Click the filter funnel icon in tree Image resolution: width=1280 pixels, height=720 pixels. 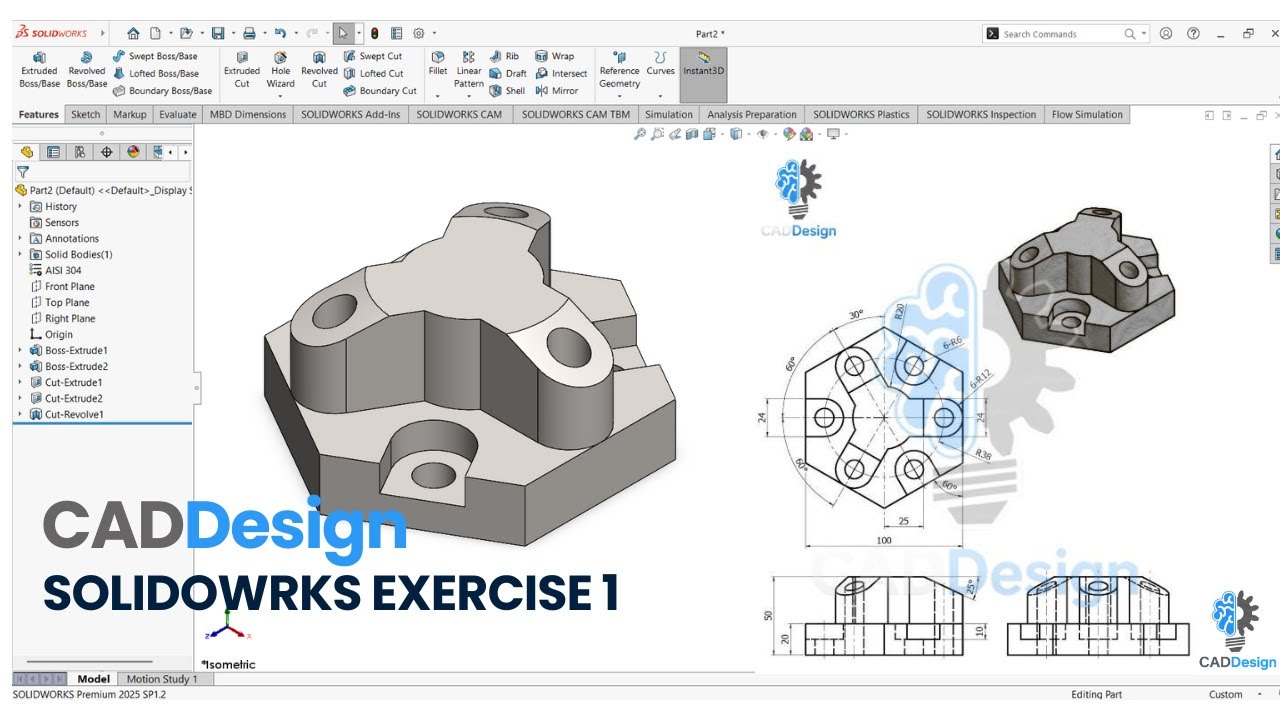pyautogui.click(x=22, y=171)
